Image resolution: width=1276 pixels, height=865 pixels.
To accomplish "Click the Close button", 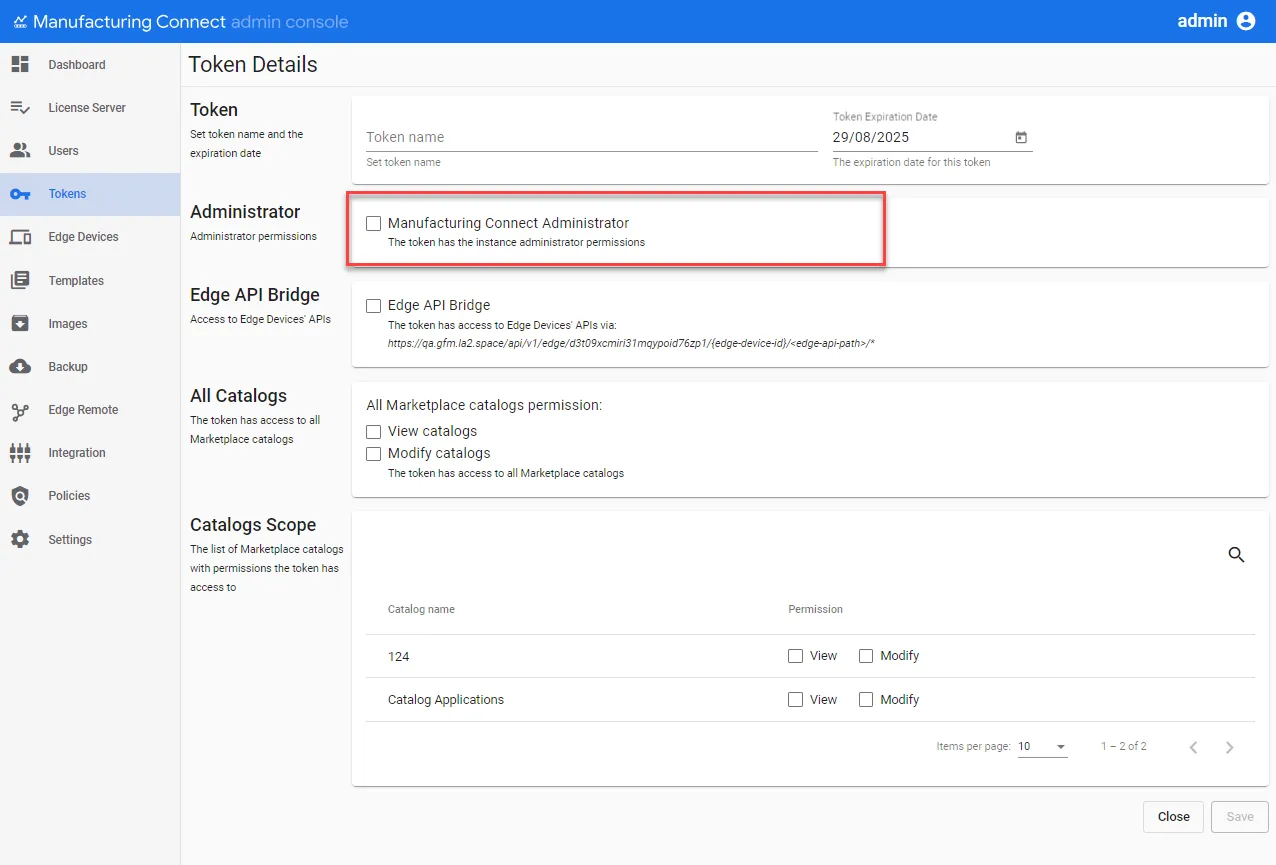I will (1173, 817).
